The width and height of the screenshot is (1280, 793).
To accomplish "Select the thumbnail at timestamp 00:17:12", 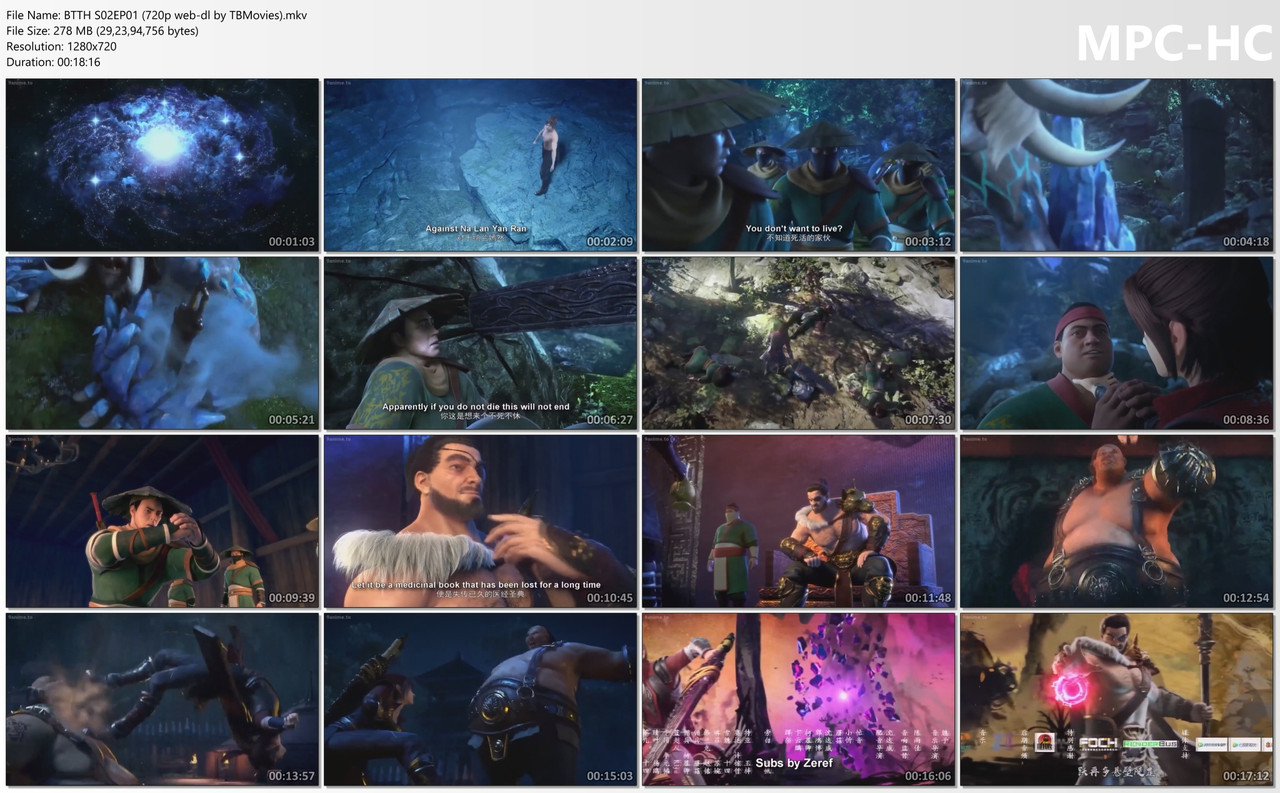I will click(1117, 699).
